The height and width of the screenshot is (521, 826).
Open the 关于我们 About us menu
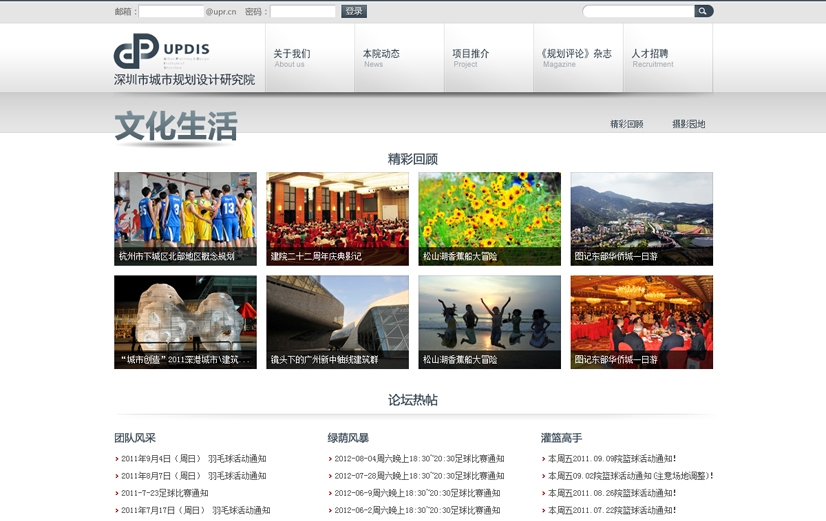292,57
